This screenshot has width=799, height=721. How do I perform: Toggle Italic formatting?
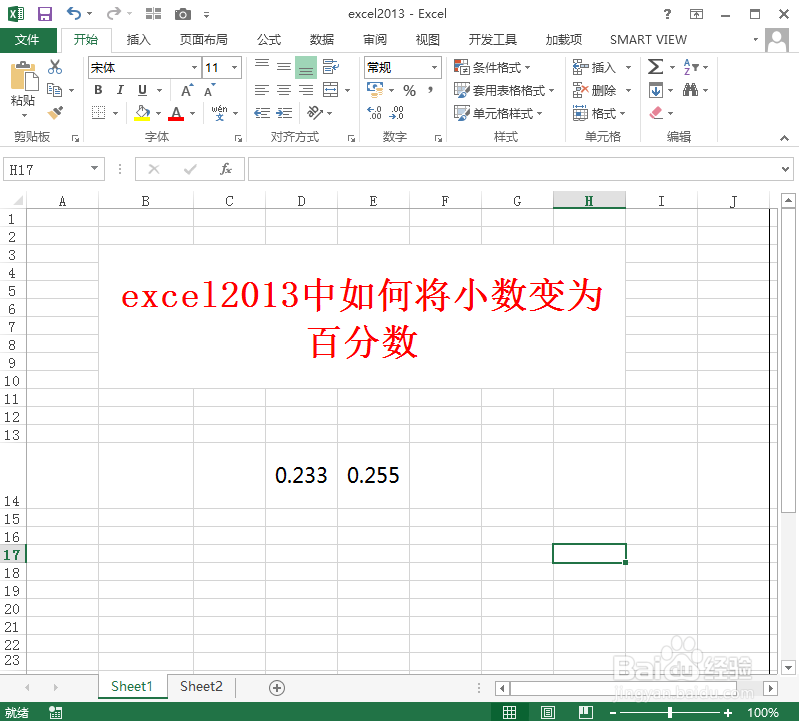click(120, 90)
